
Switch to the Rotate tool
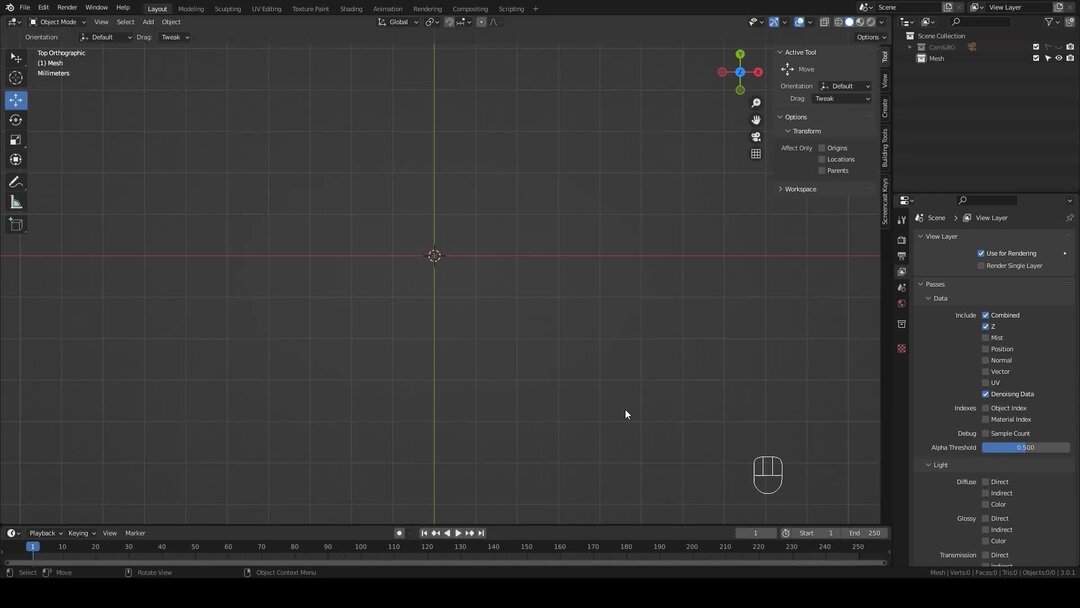15,119
